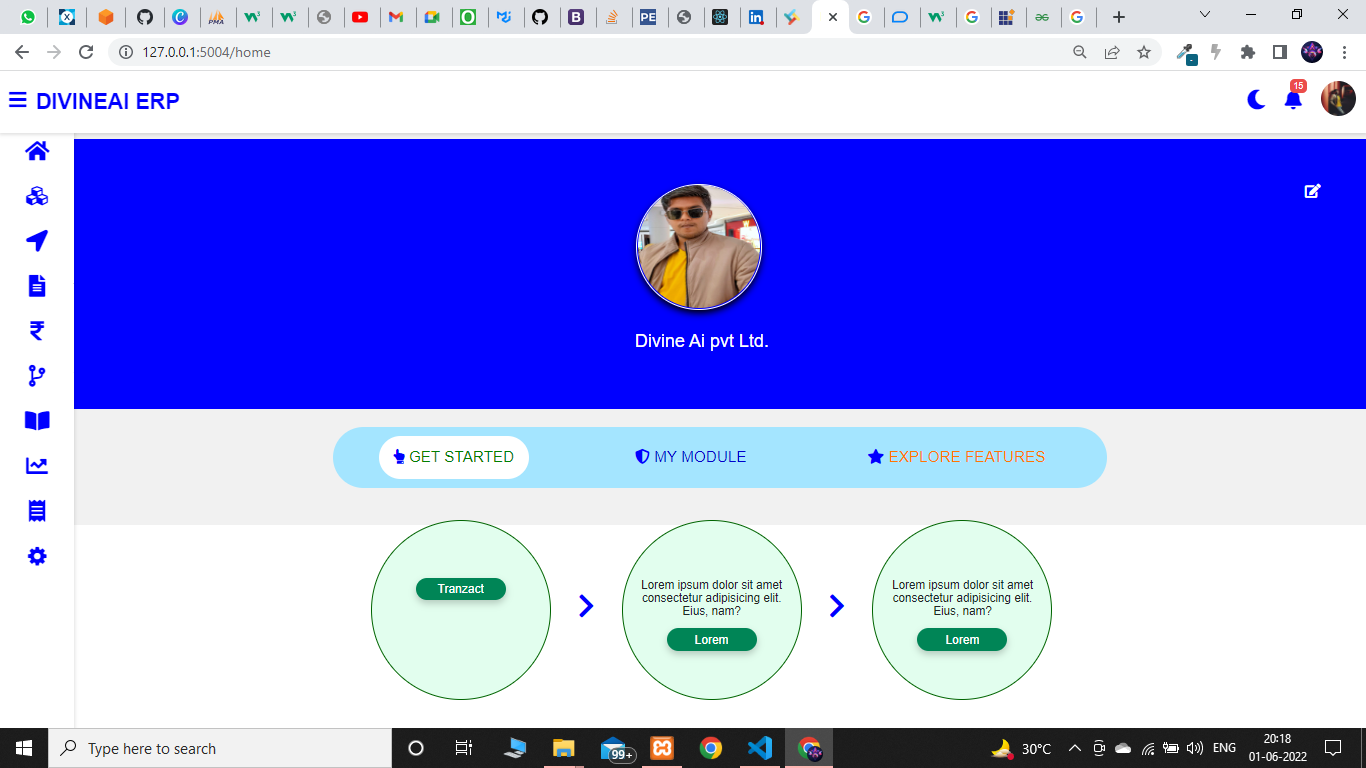
Task: Select the analytics chart icon in sidebar
Action: click(x=36, y=465)
